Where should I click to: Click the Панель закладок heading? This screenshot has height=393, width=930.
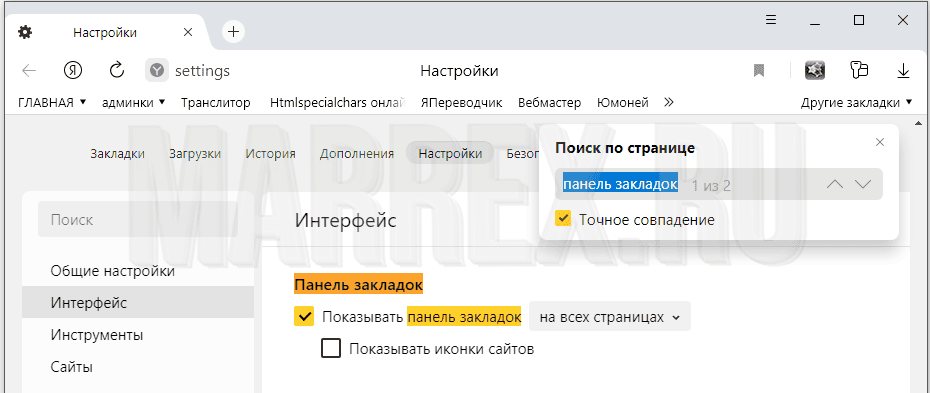tap(358, 284)
